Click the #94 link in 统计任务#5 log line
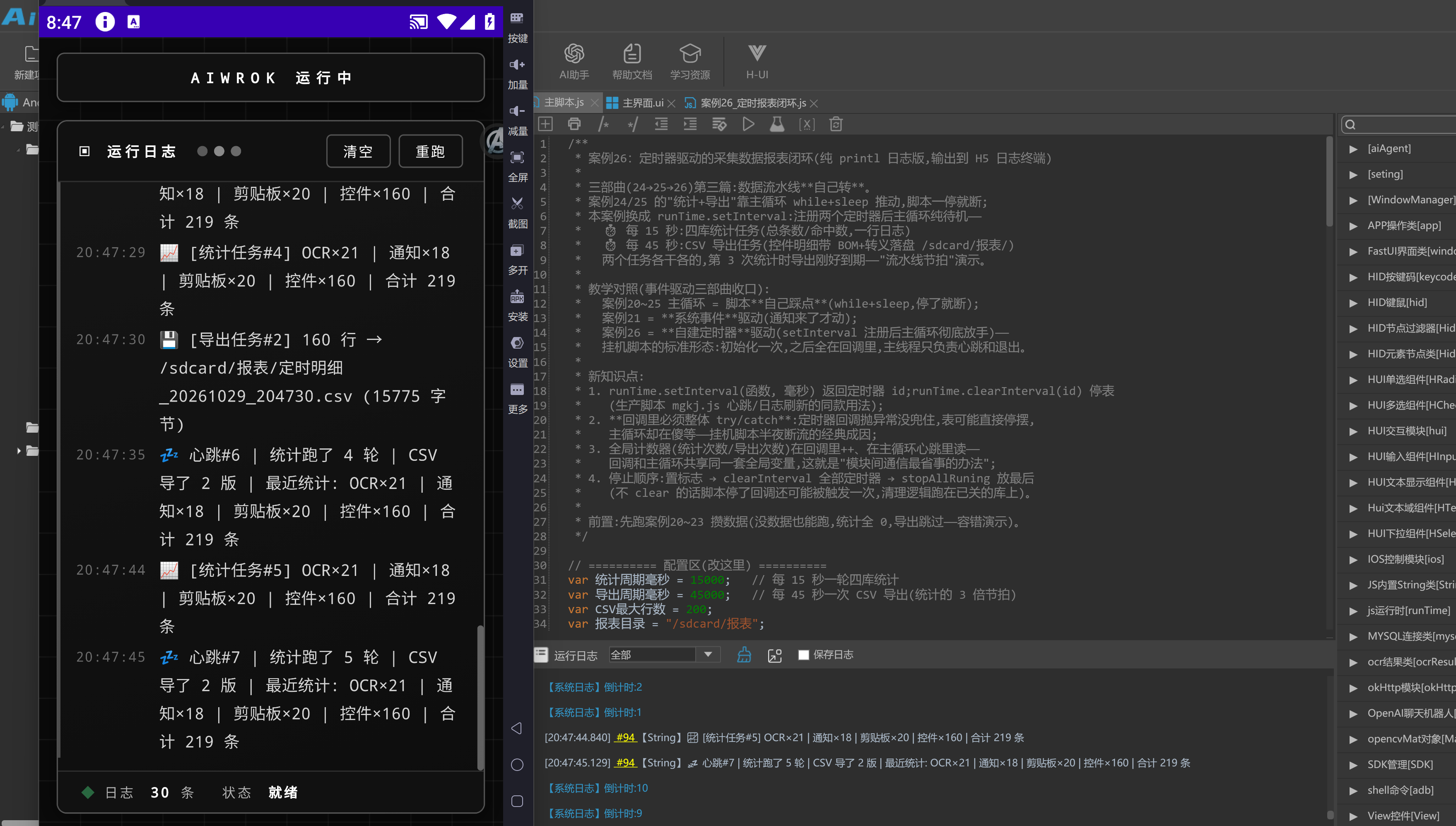 [x=625, y=737]
